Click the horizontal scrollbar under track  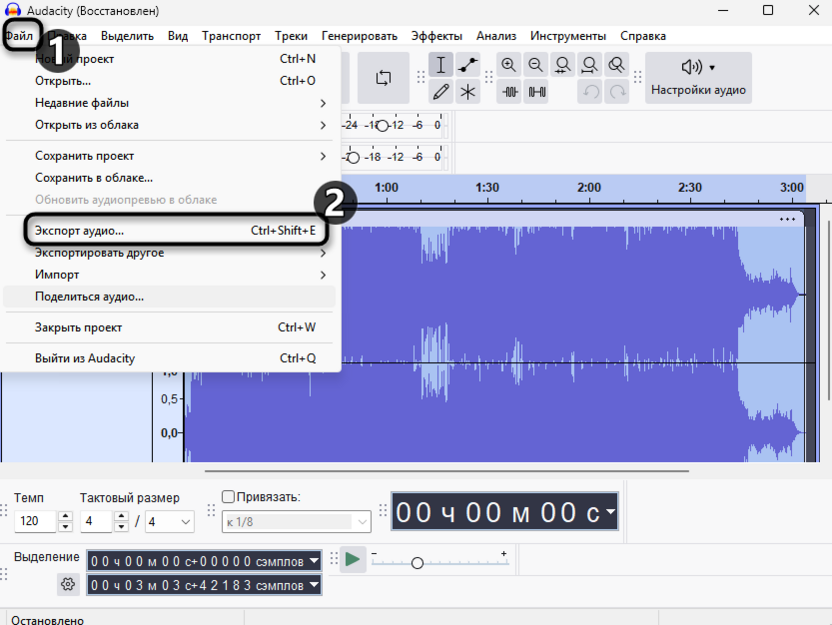(x=447, y=471)
